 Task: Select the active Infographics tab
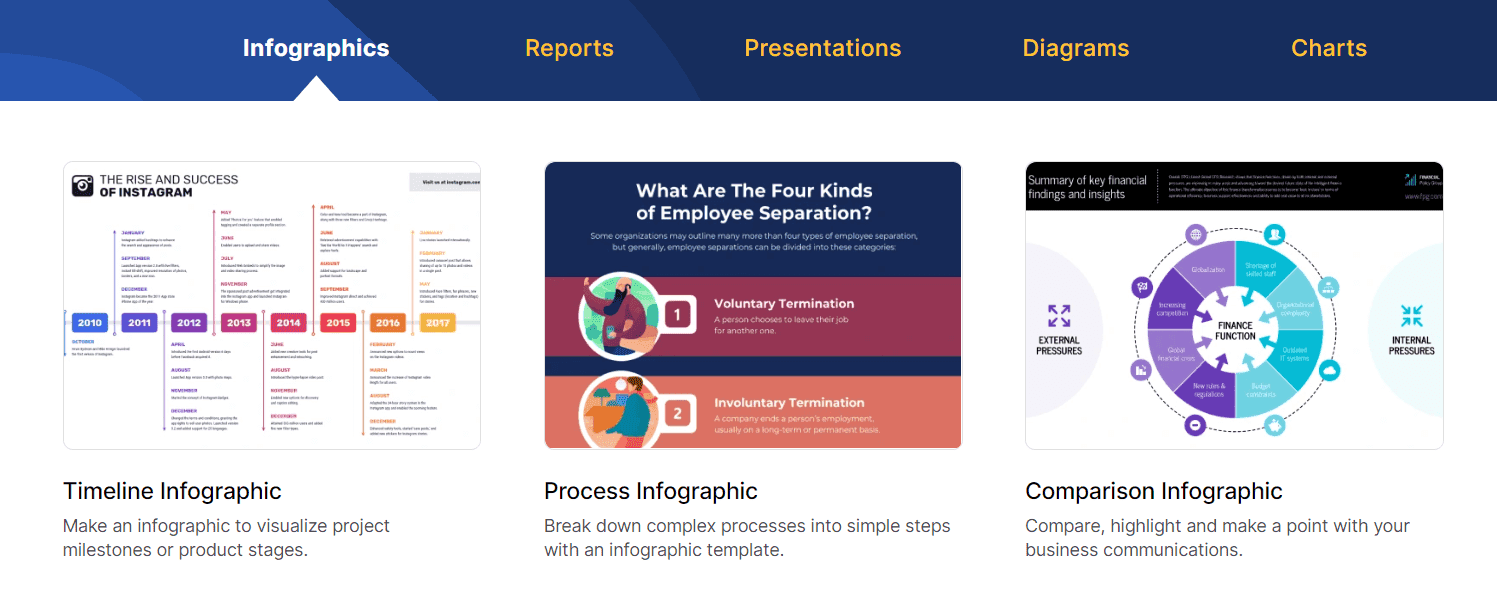pos(316,47)
